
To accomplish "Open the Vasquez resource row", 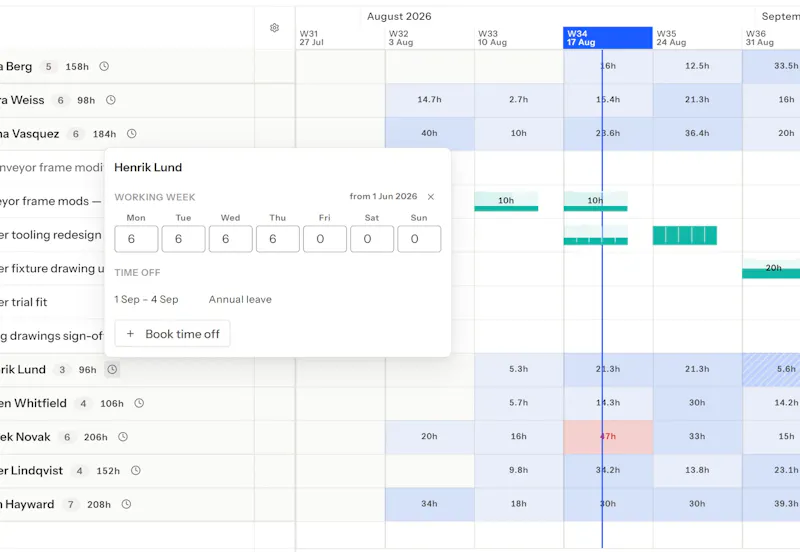I will pos(127,134).
